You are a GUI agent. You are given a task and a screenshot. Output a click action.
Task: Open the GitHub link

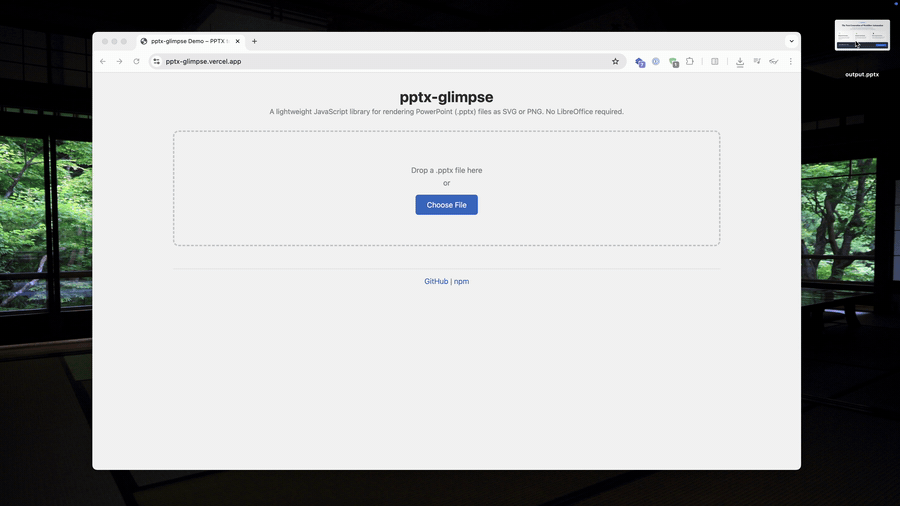(436, 281)
